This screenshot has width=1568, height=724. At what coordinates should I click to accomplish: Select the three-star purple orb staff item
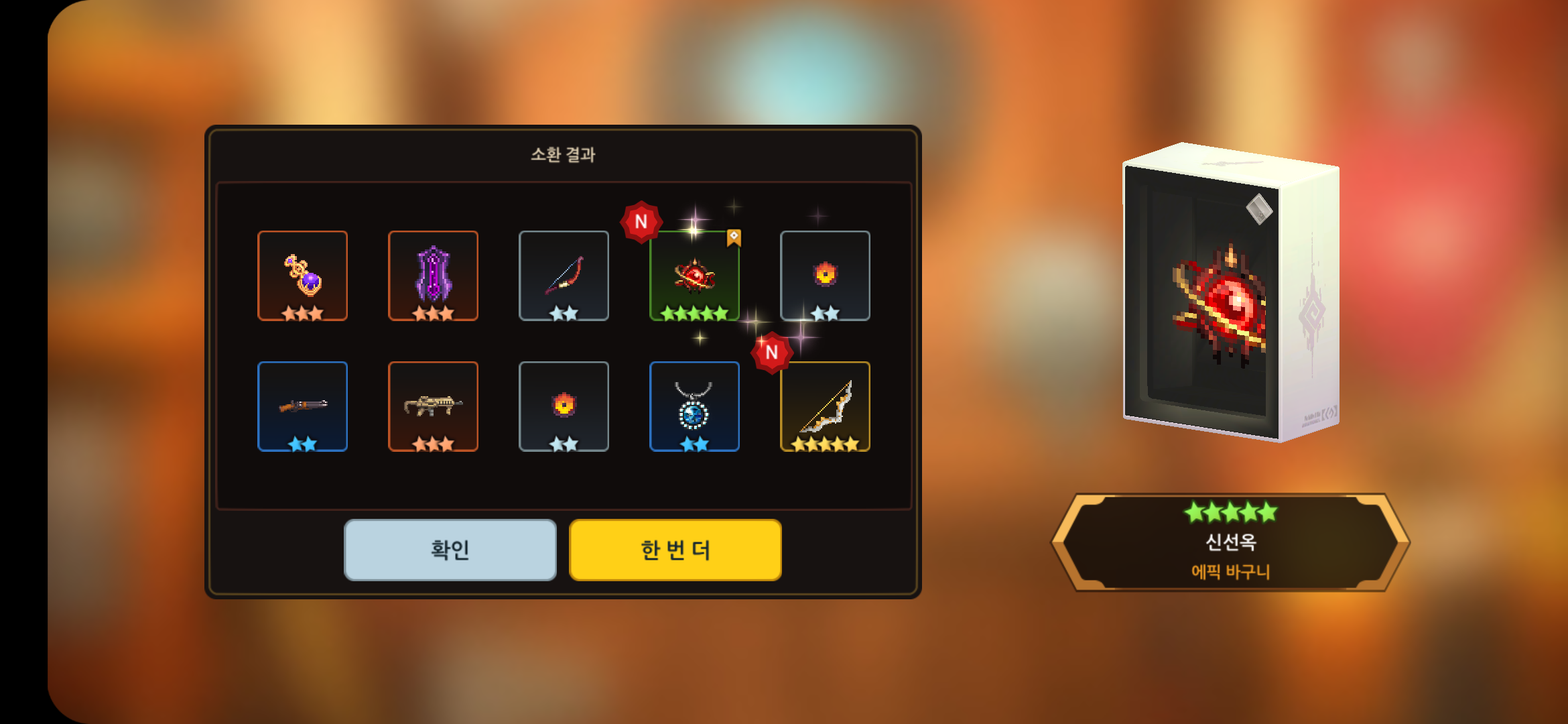pos(302,276)
